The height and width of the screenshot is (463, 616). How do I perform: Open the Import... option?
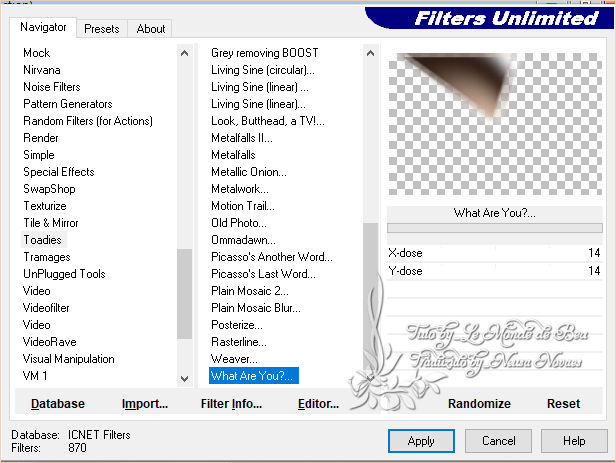[145, 404]
